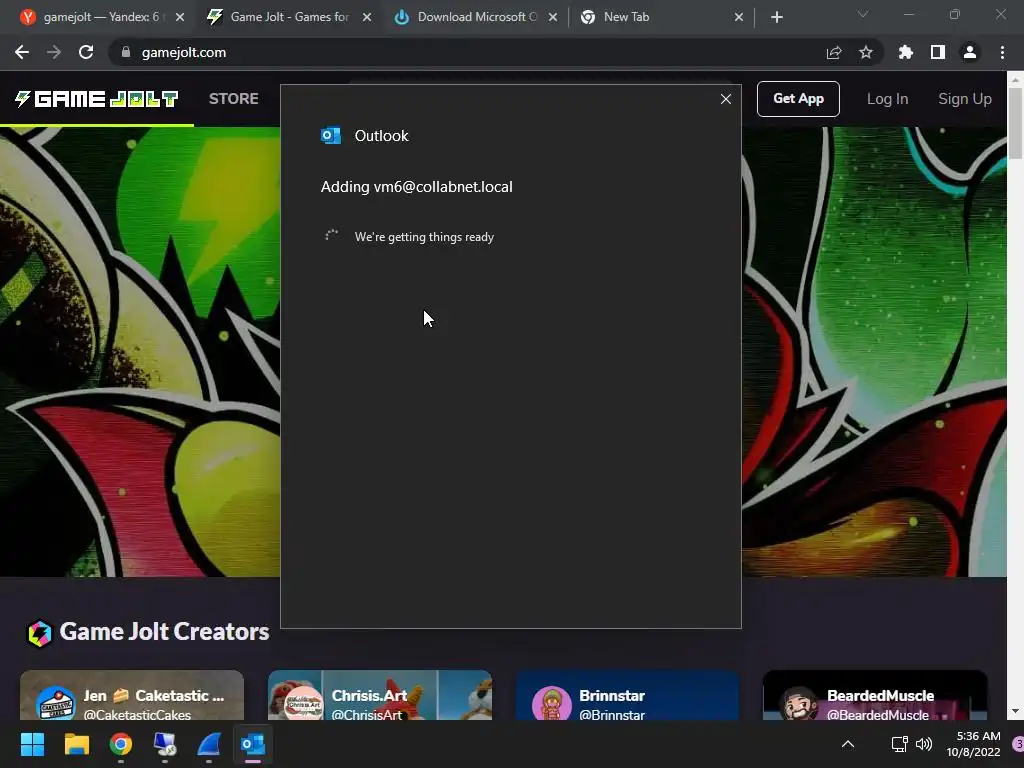The height and width of the screenshot is (768, 1024).
Task: Open File Explorer from the taskbar
Action: (x=76, y=744)
